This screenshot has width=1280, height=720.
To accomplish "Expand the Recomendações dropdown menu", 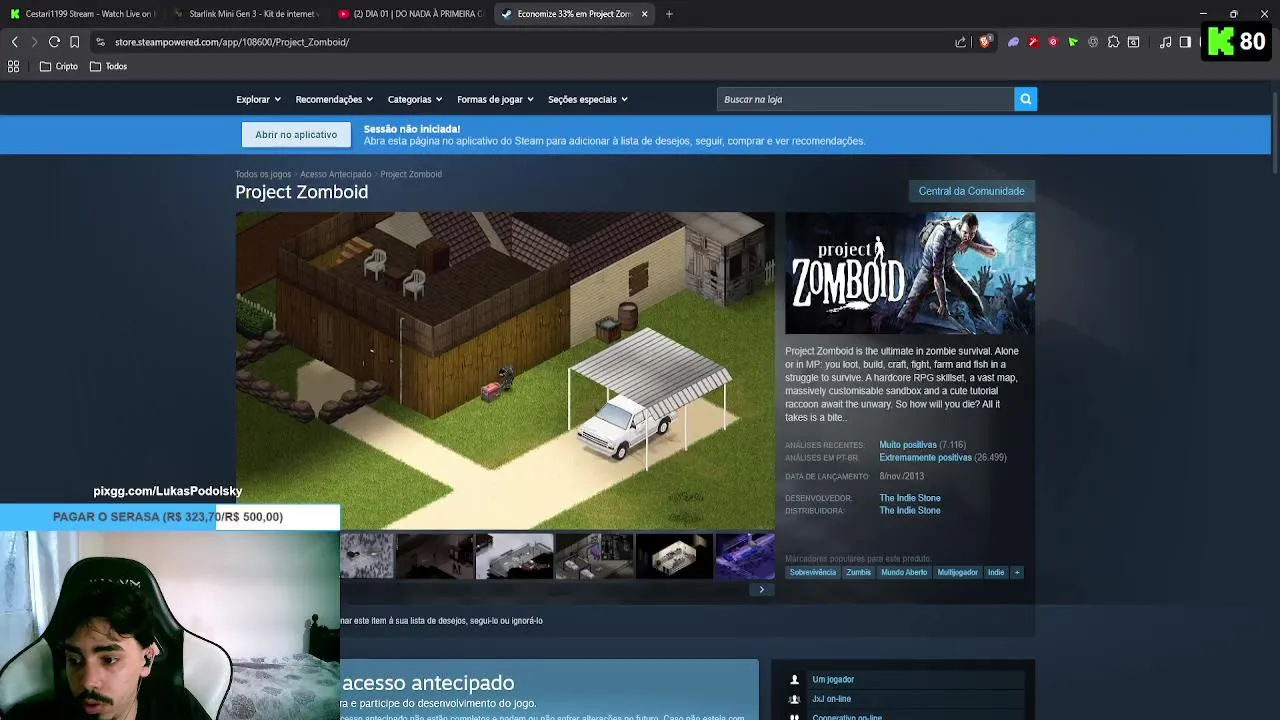I will 334,99.
